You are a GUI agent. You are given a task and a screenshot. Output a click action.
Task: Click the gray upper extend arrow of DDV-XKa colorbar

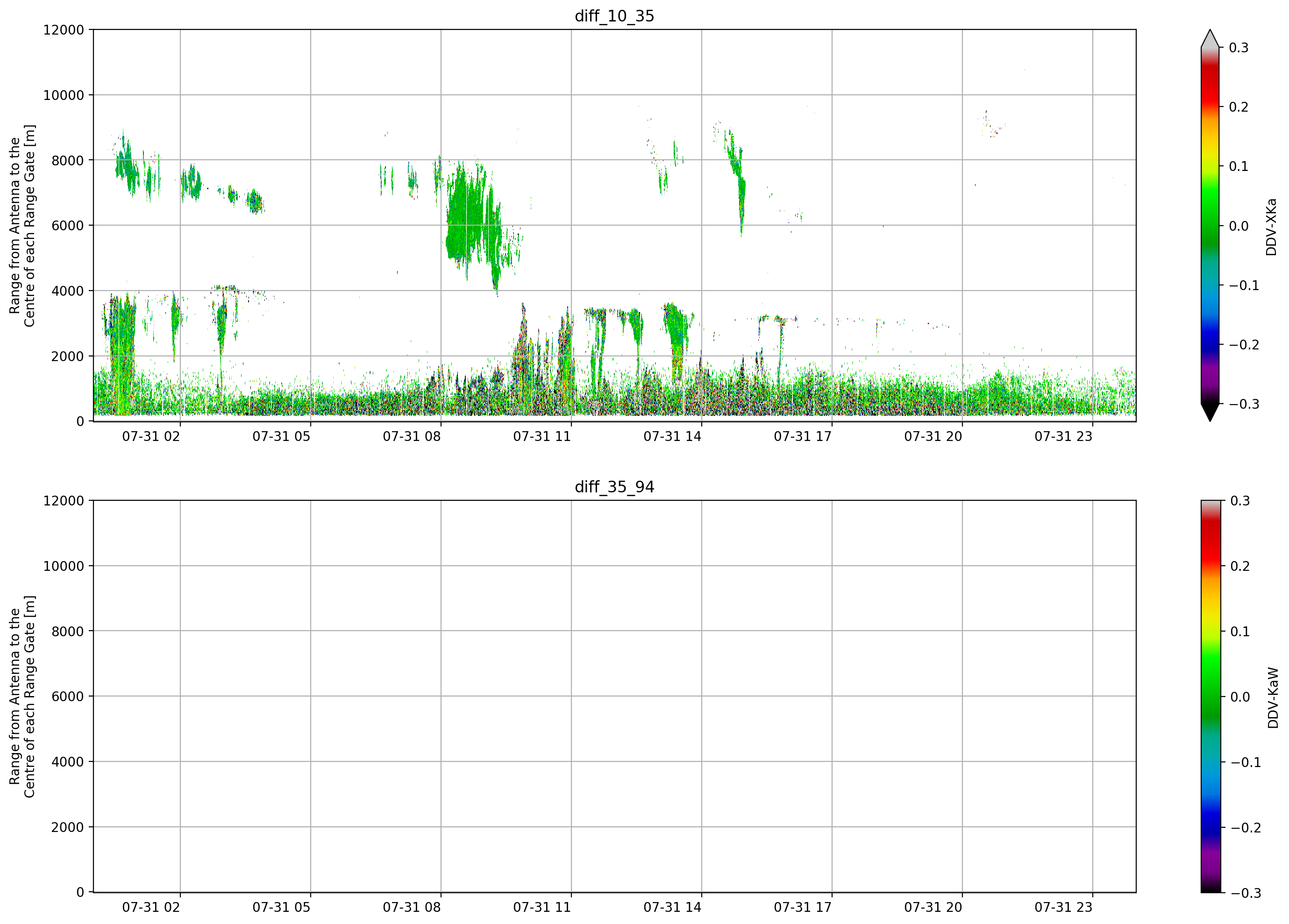pos(1210,40)
